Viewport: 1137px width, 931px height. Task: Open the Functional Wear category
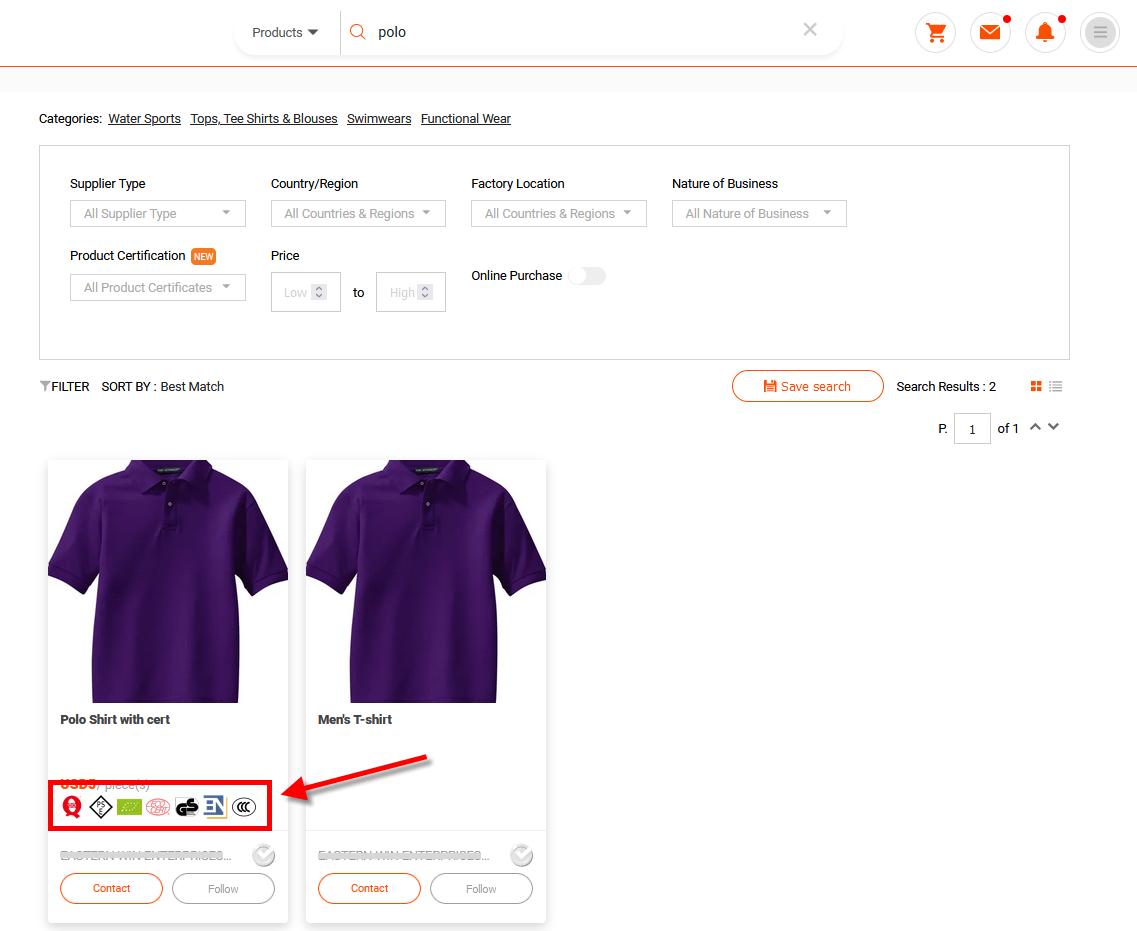[x=466, y=118]
